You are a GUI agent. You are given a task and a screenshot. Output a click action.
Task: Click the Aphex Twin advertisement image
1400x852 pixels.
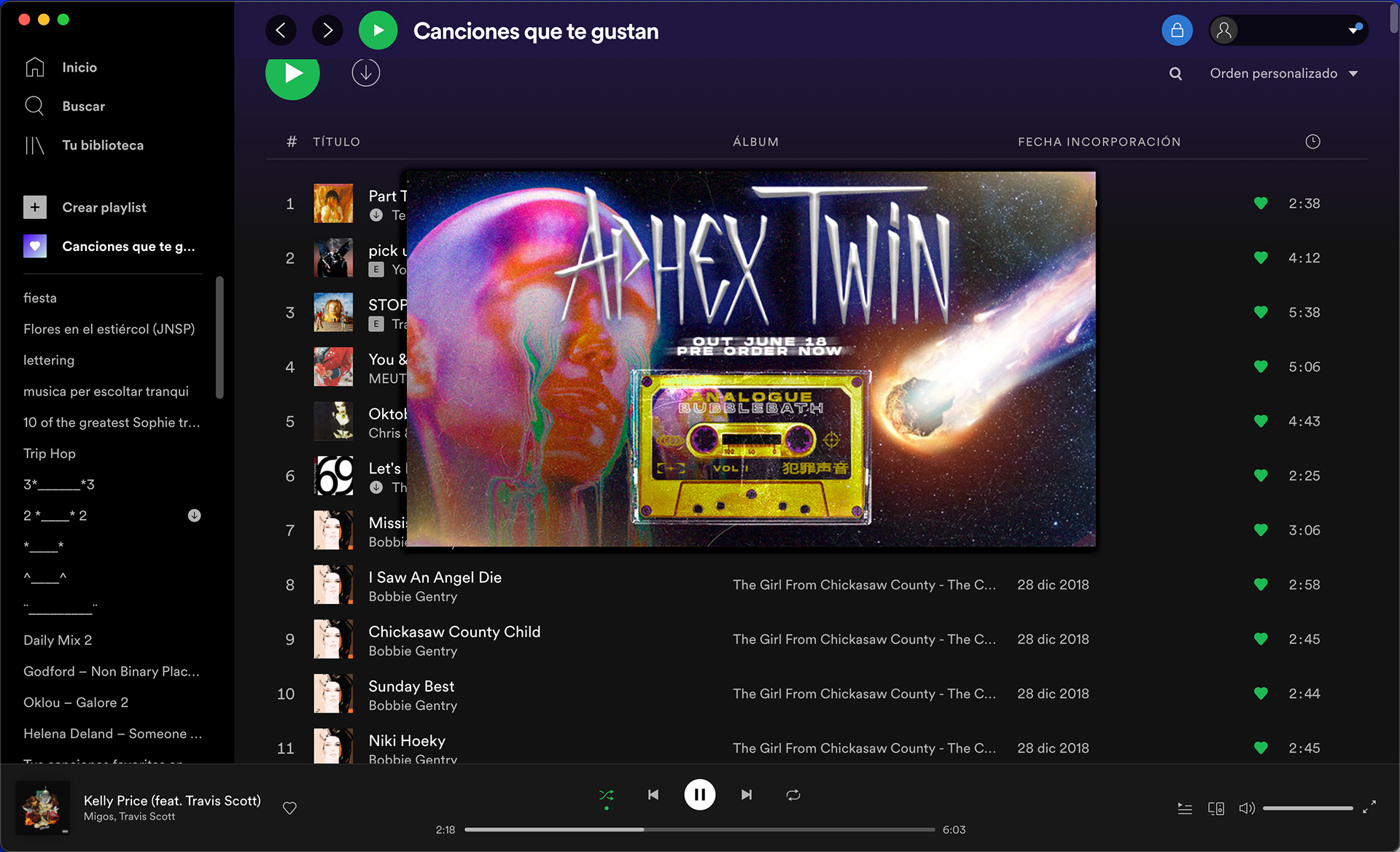click(x=751, y=359)
